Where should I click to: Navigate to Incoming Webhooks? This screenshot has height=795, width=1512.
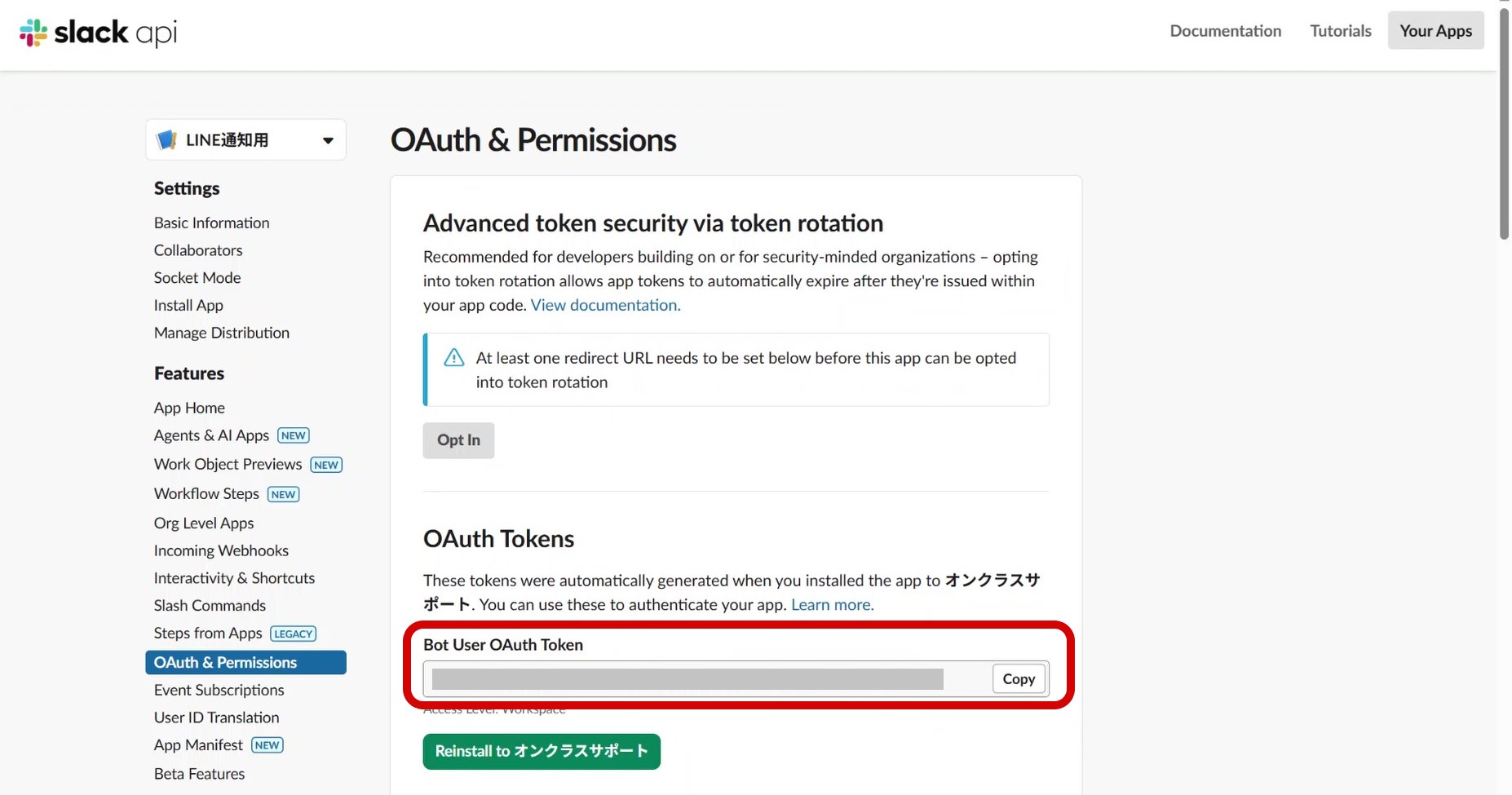tap(221, 551)
